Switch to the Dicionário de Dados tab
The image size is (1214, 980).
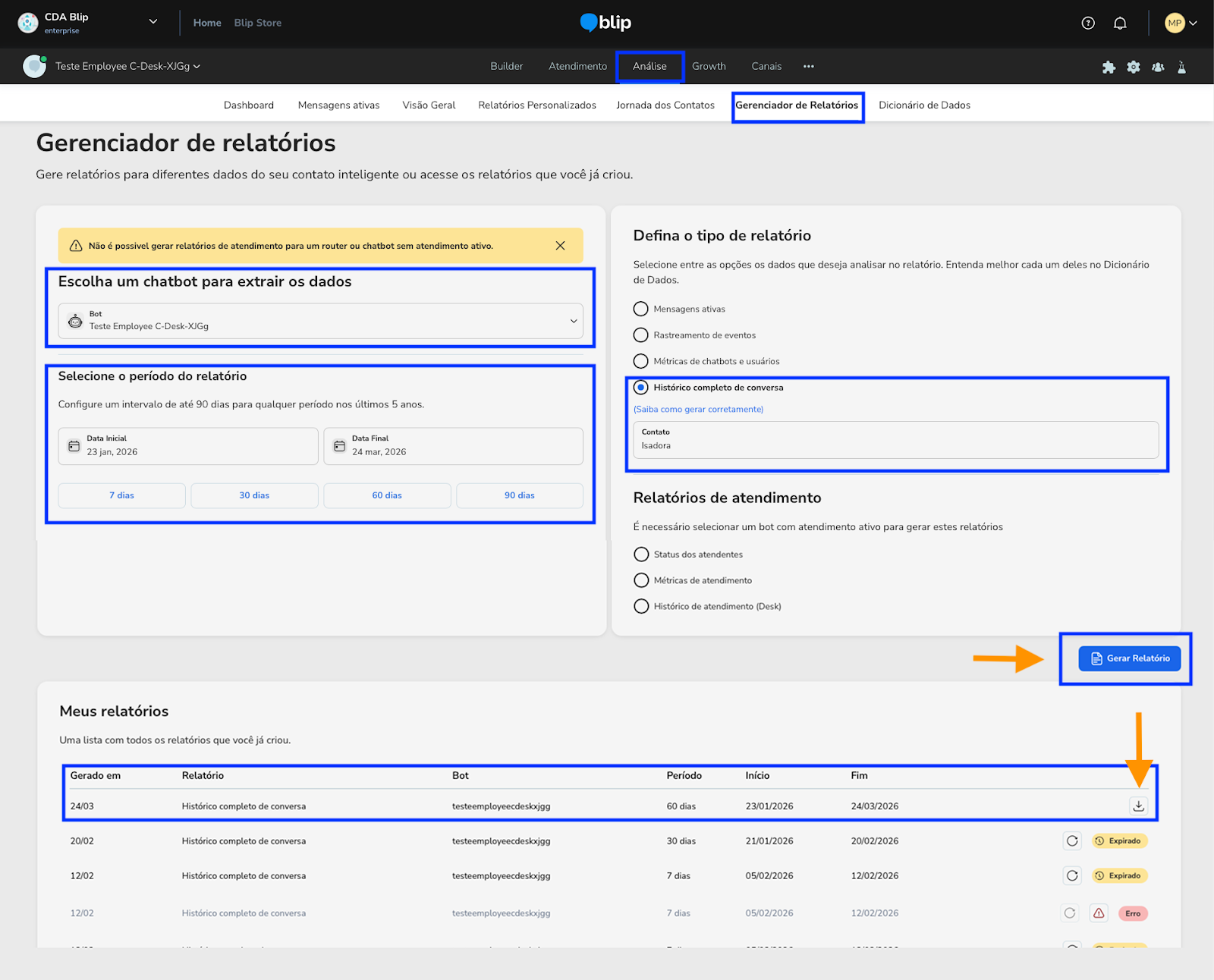tap(924, 105)
